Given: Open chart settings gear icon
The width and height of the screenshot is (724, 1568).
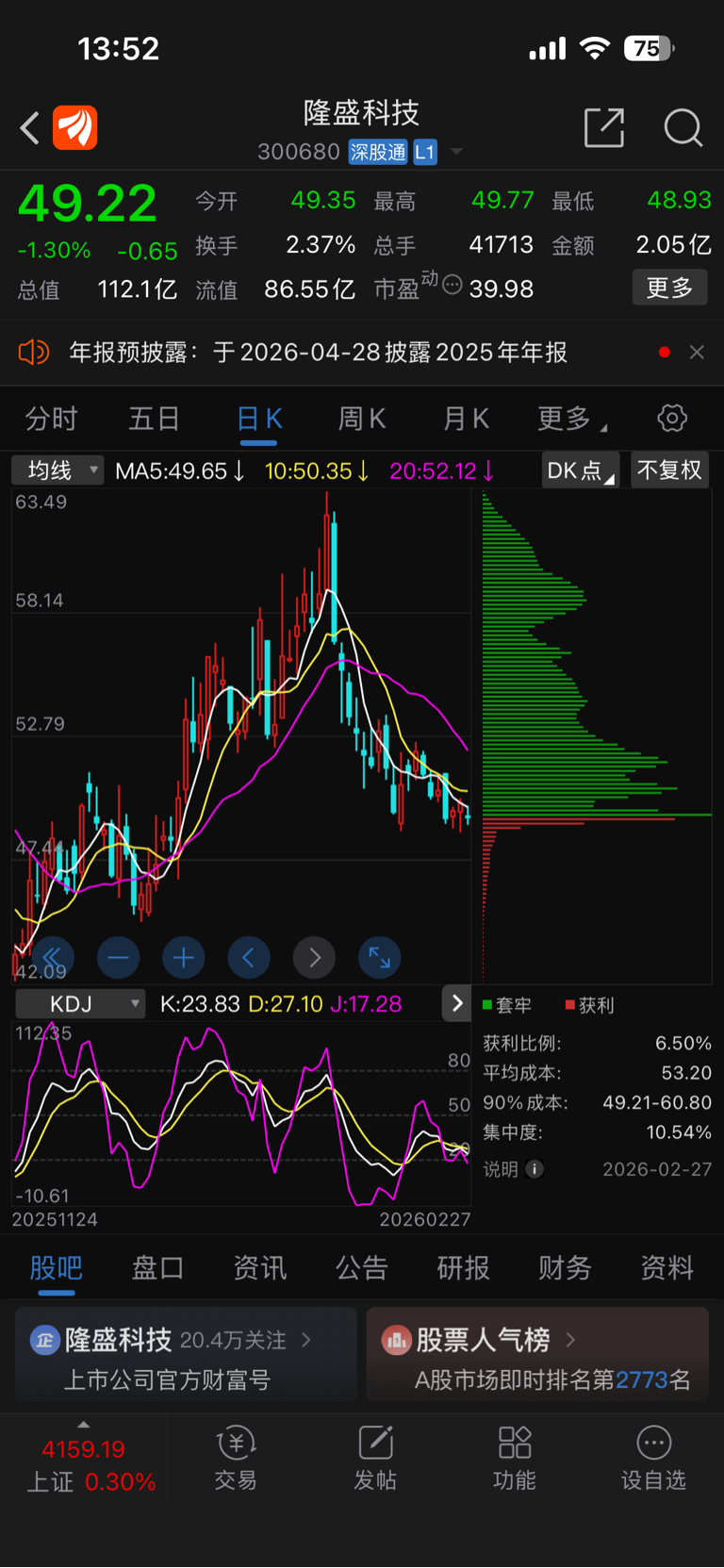Looking at the screenshot, I should (x=672, y=418).
